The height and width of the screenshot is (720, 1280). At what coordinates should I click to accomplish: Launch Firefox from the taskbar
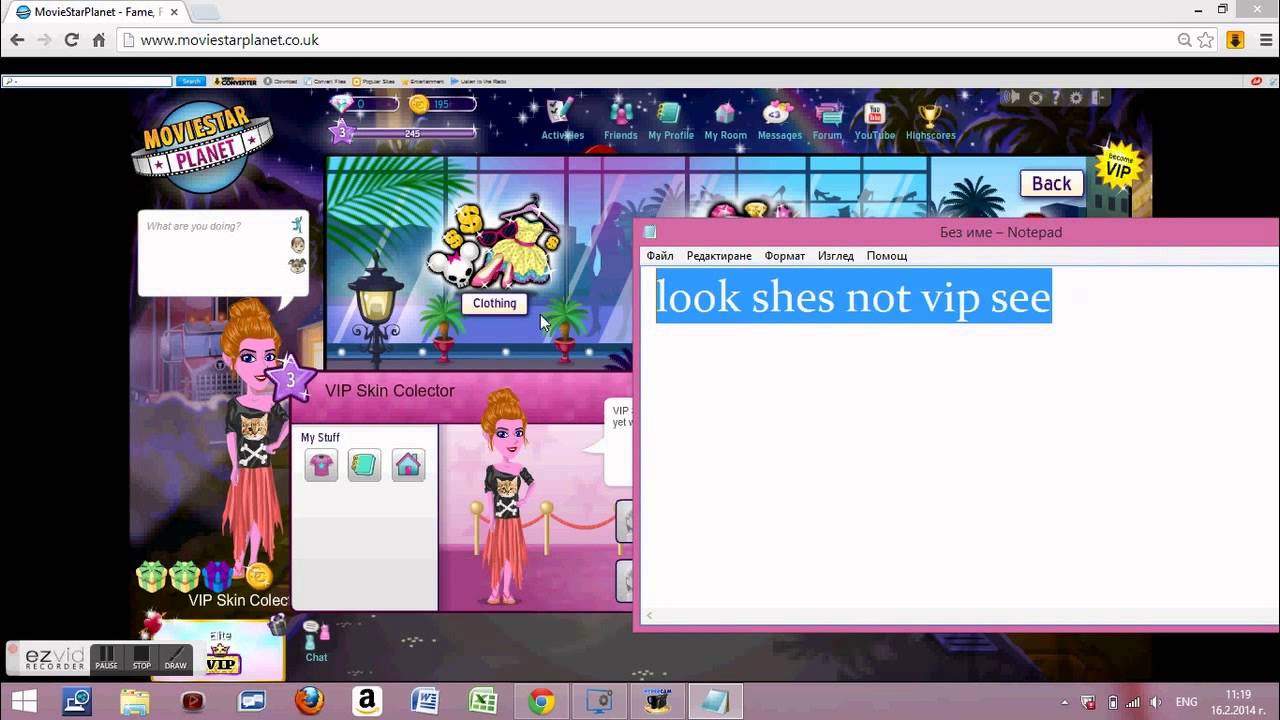click(309, 702)
